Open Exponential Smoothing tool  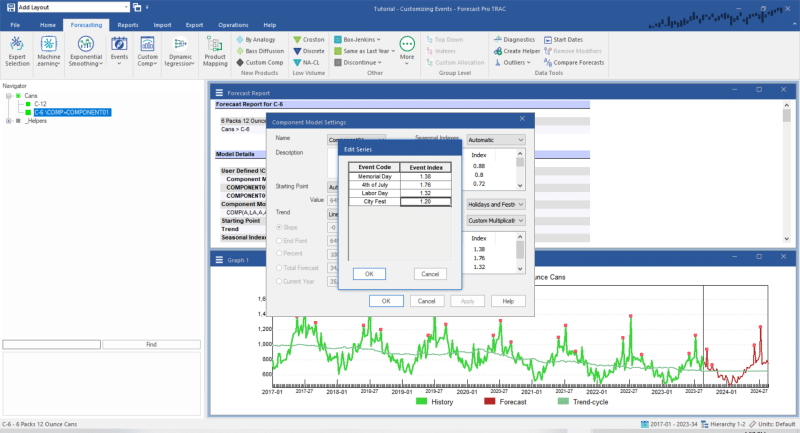pyautogui.click(x=86, y=52)
